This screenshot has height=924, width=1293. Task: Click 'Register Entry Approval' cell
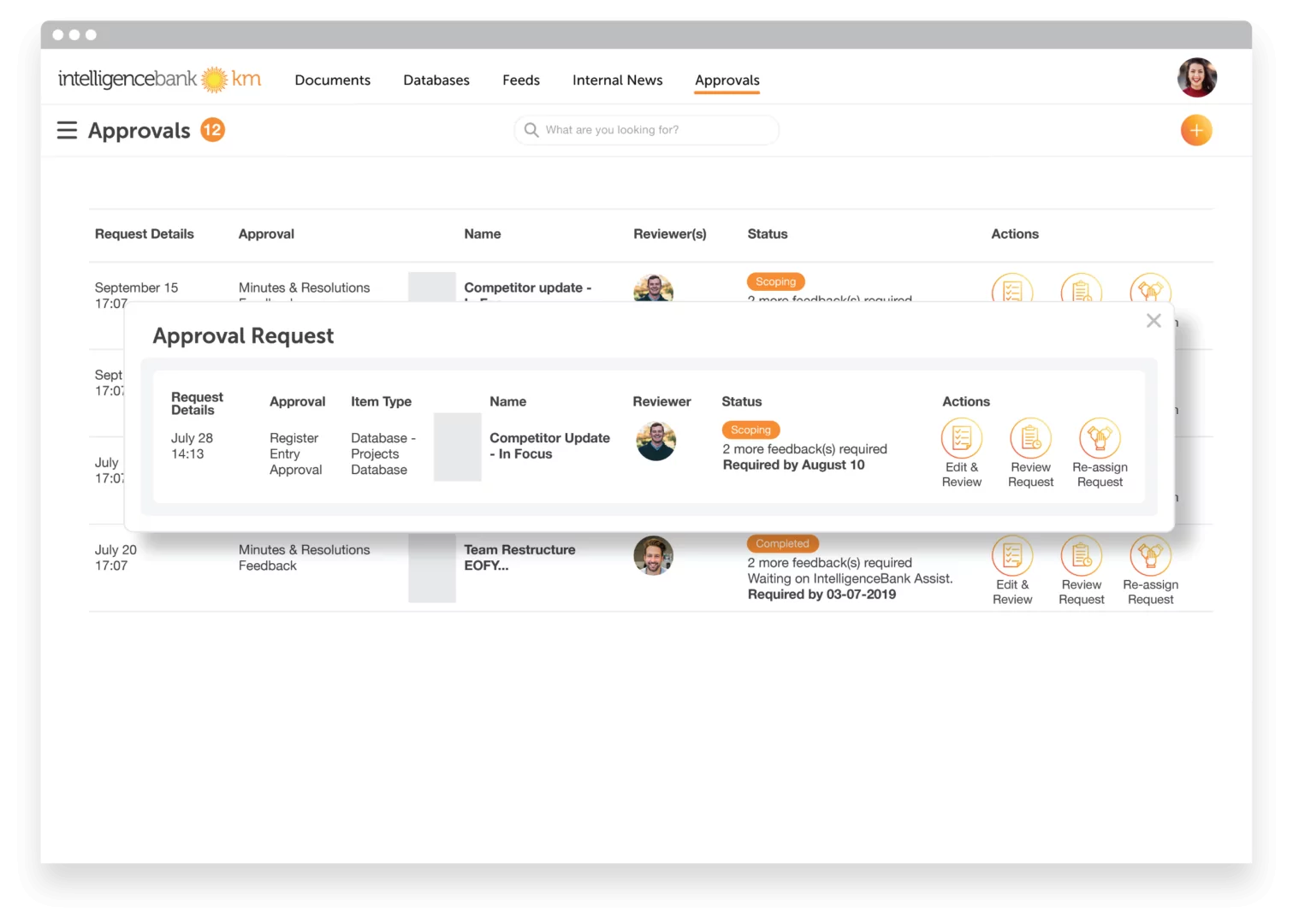[x=296, y=453]
